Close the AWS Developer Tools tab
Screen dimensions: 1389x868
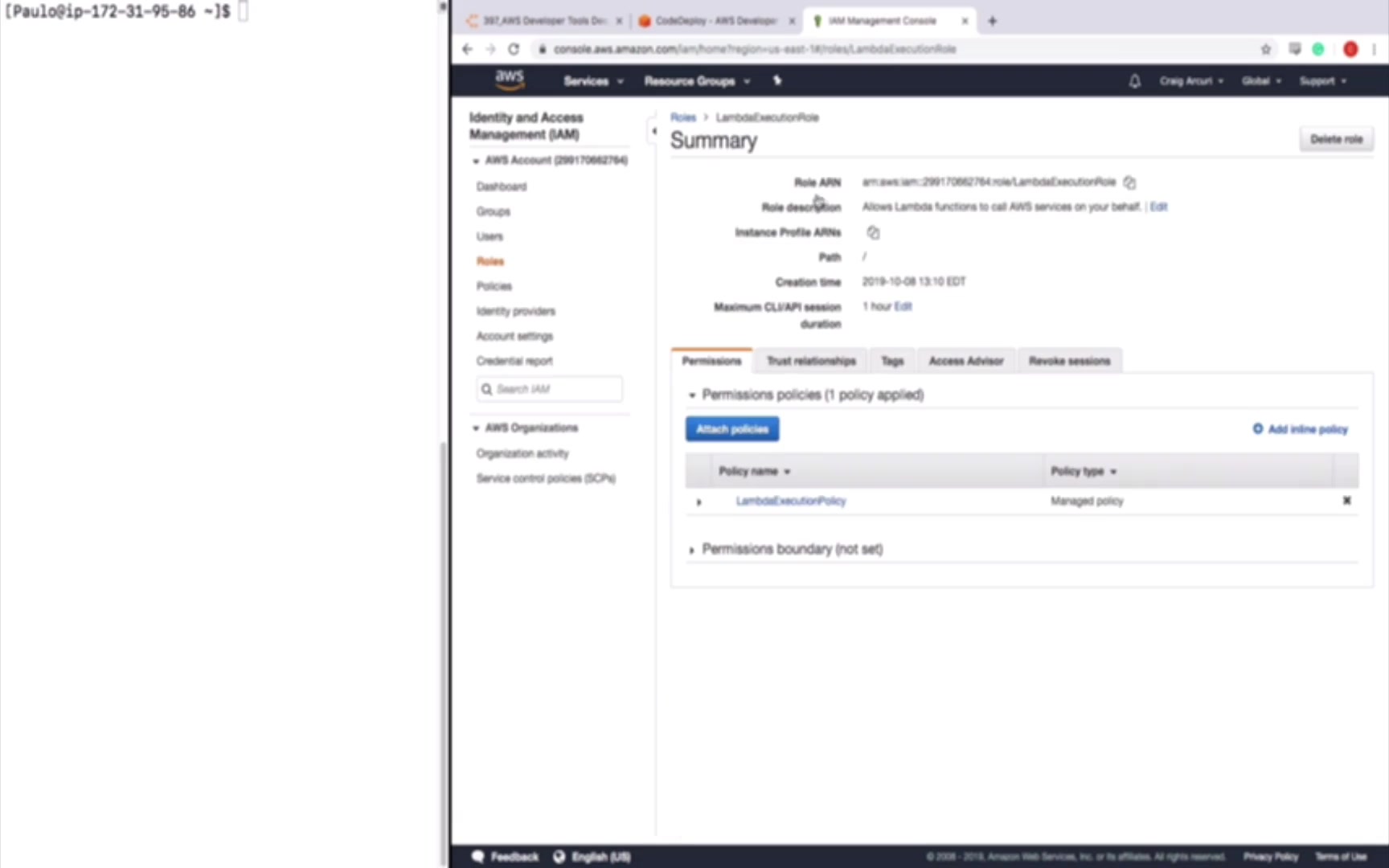[x=619, y=21]
